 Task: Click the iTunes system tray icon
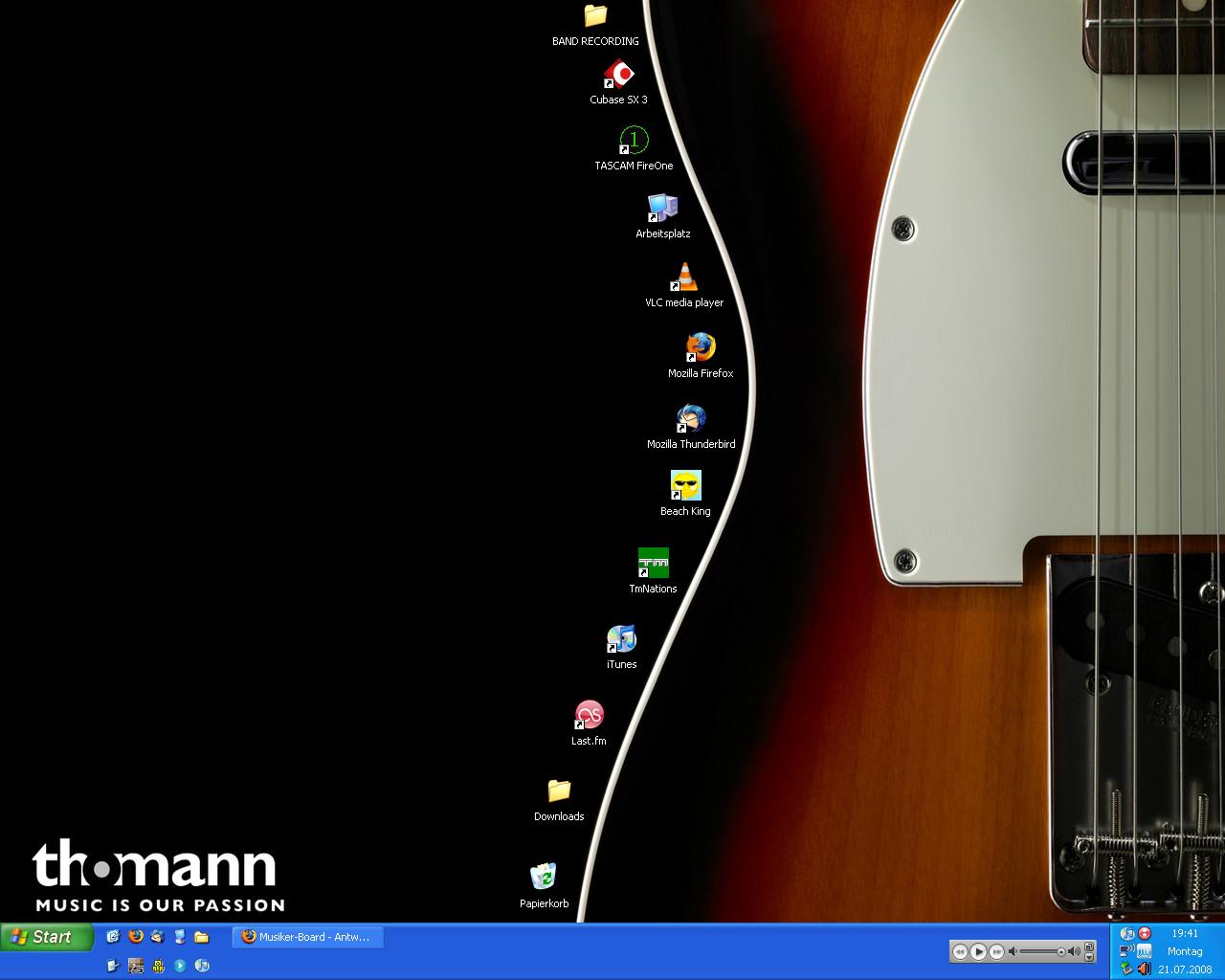point(1127,933)
